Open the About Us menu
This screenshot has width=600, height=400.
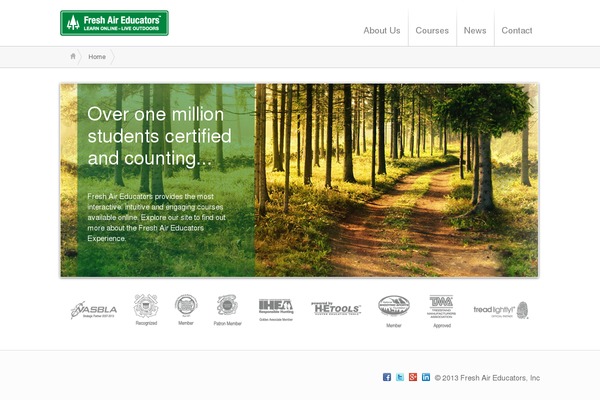382,31
